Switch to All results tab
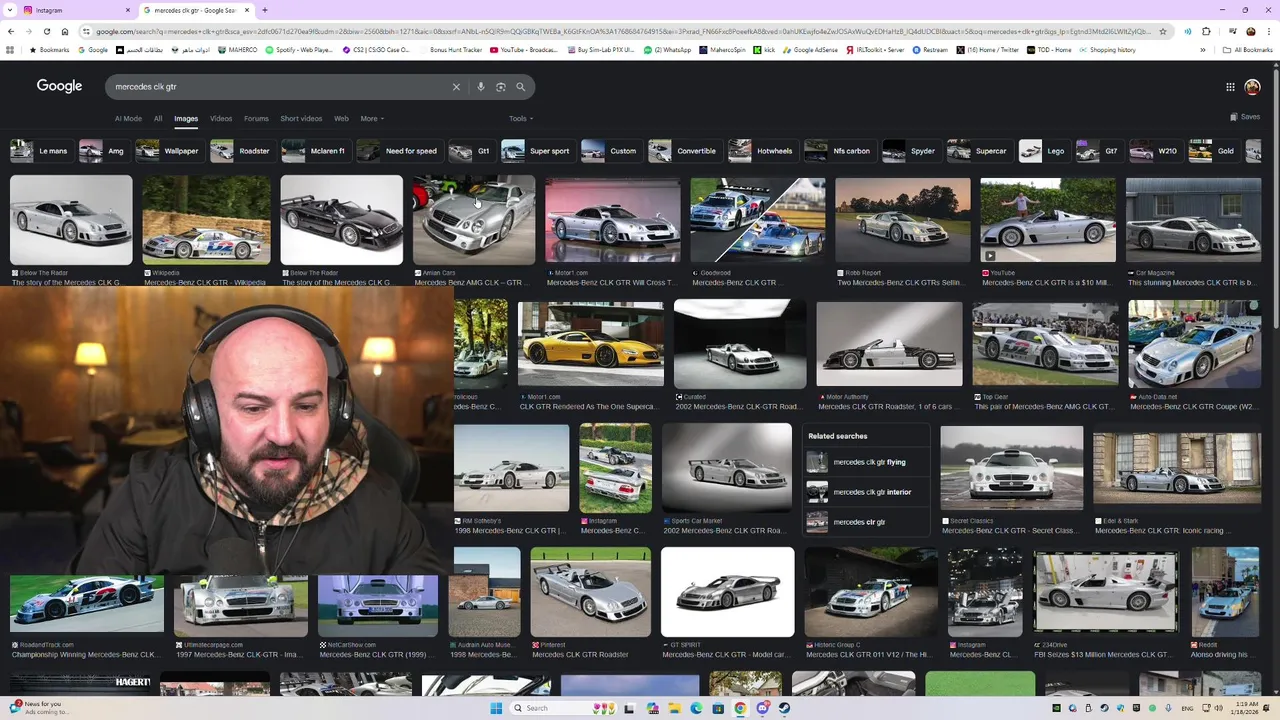The image size is (1280, 720). click(x=158, y=118)
